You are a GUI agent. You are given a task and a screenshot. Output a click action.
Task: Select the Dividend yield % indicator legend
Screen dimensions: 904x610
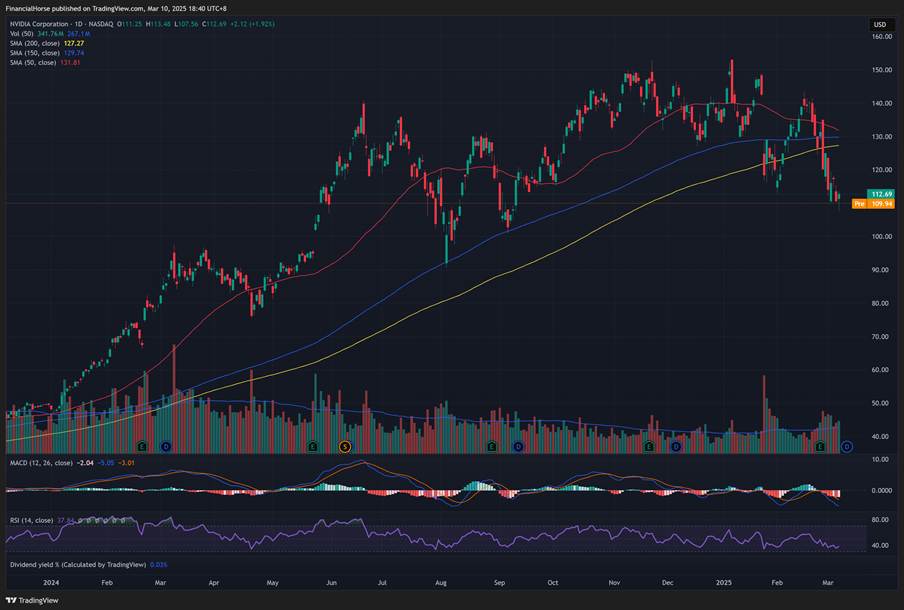(78, 565)
